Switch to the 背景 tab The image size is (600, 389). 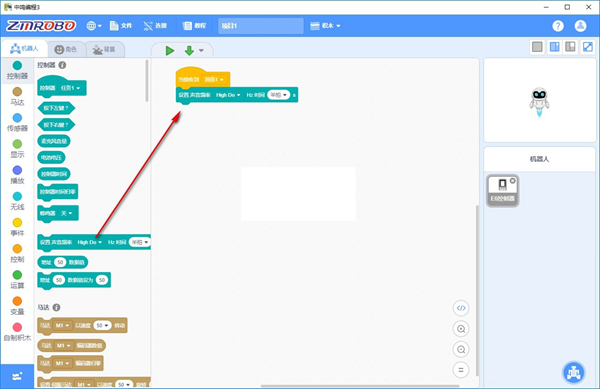(x=104, y=49)
